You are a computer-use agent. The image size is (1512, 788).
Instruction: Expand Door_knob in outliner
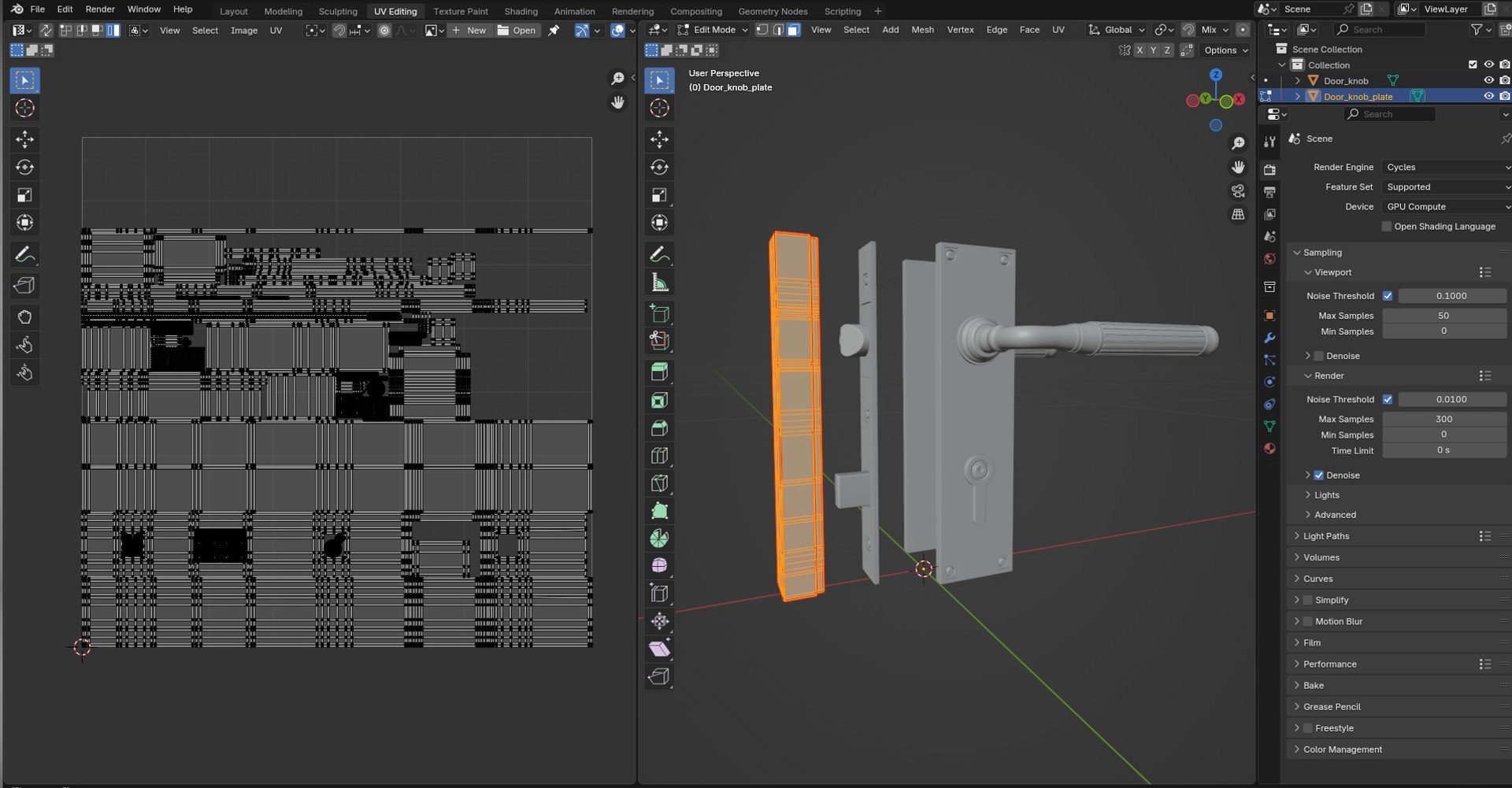point(1298,81)
